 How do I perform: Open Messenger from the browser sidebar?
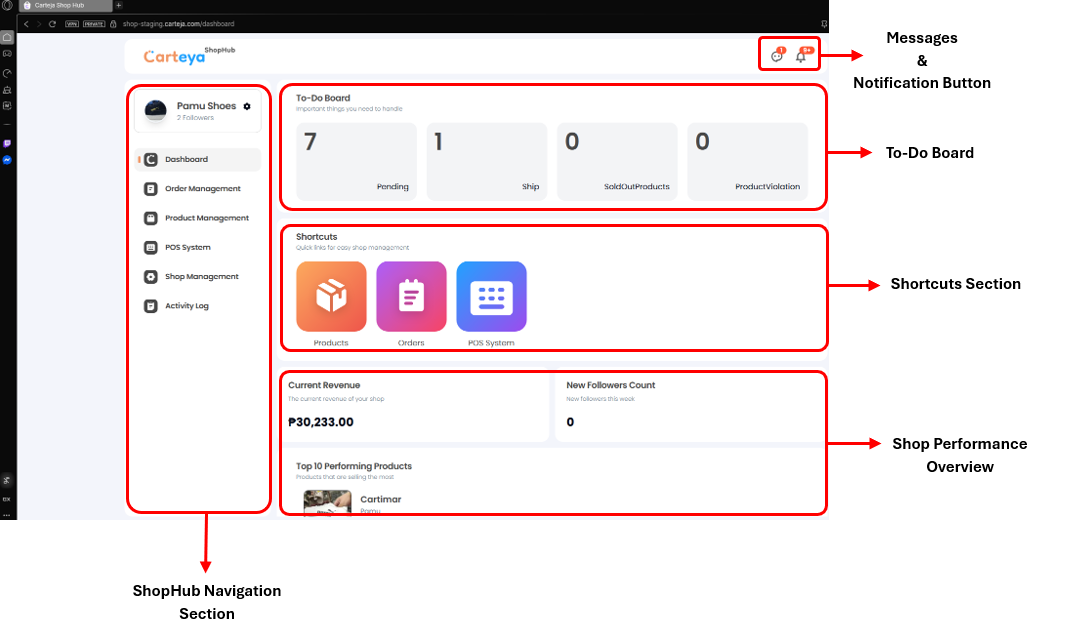pyautogui.click(x=7, y=160)
